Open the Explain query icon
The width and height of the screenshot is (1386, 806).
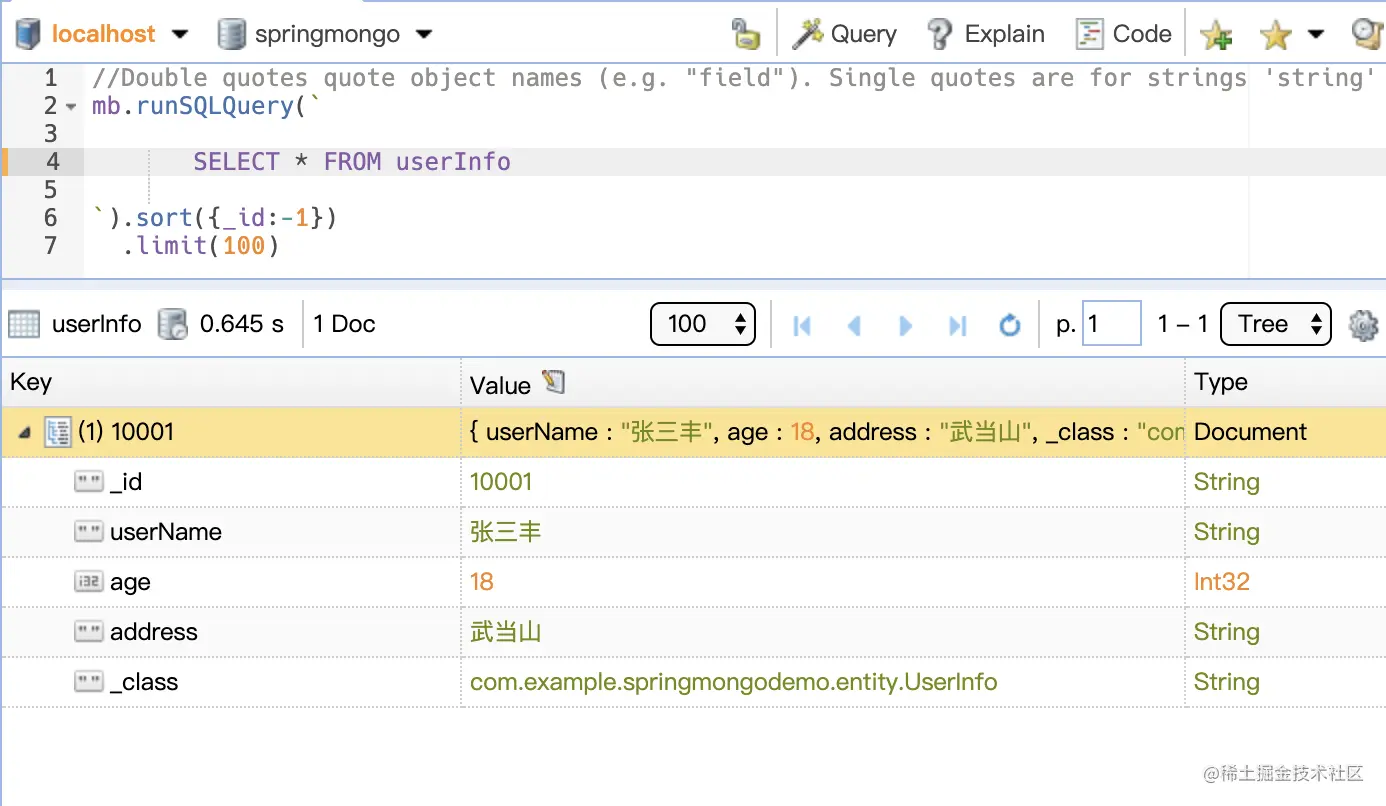pos(938,33)
